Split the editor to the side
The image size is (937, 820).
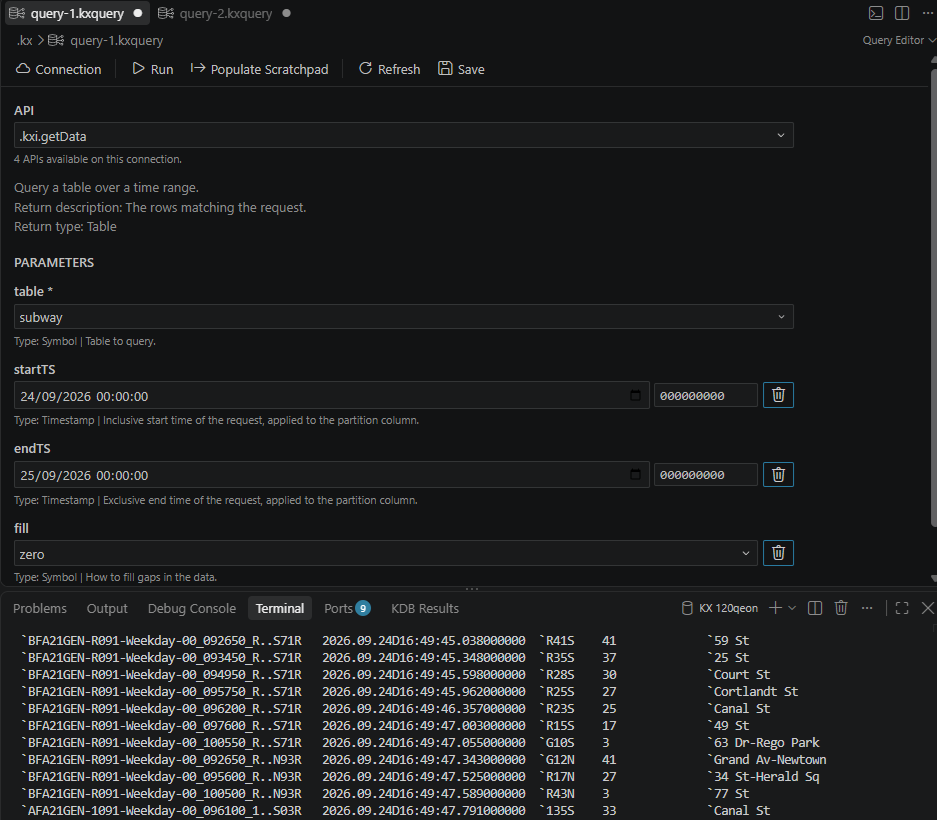point(902,13)
